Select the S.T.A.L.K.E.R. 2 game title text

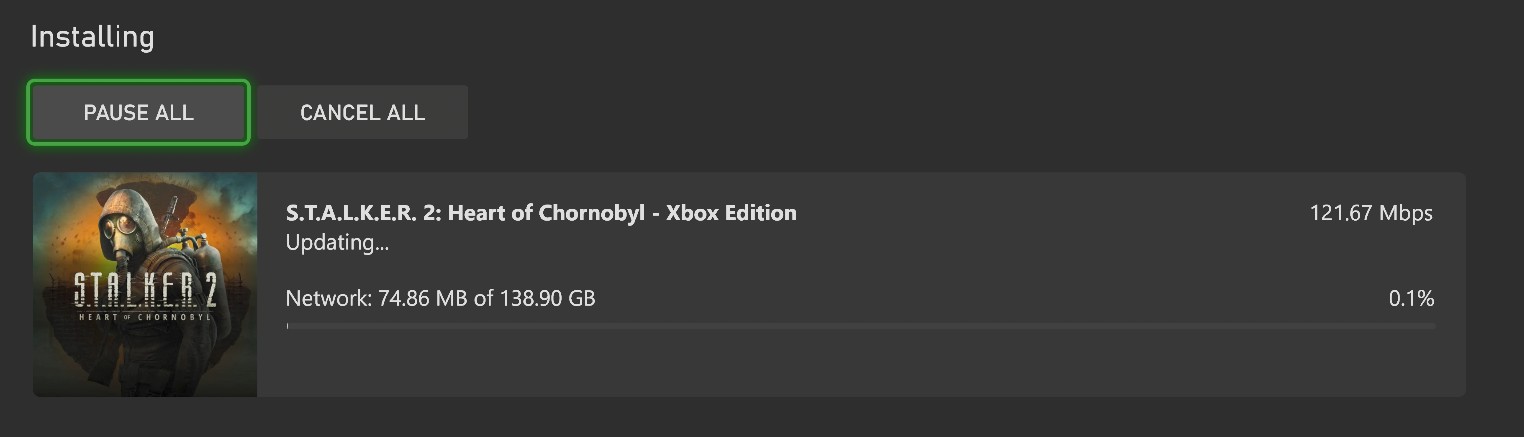(540, 213)
